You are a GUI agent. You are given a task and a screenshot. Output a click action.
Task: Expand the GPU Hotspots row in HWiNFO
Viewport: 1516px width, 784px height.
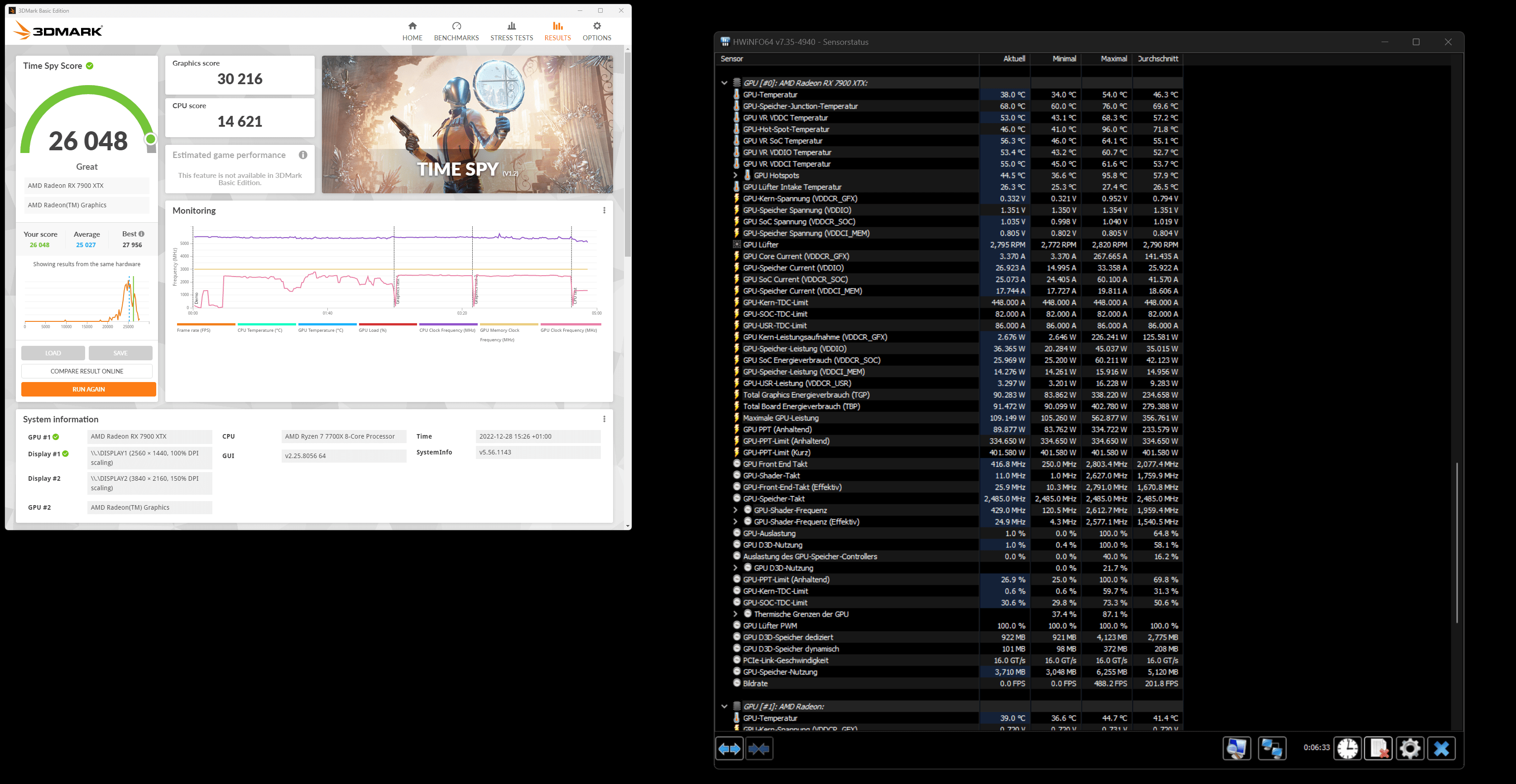point(735,175)
